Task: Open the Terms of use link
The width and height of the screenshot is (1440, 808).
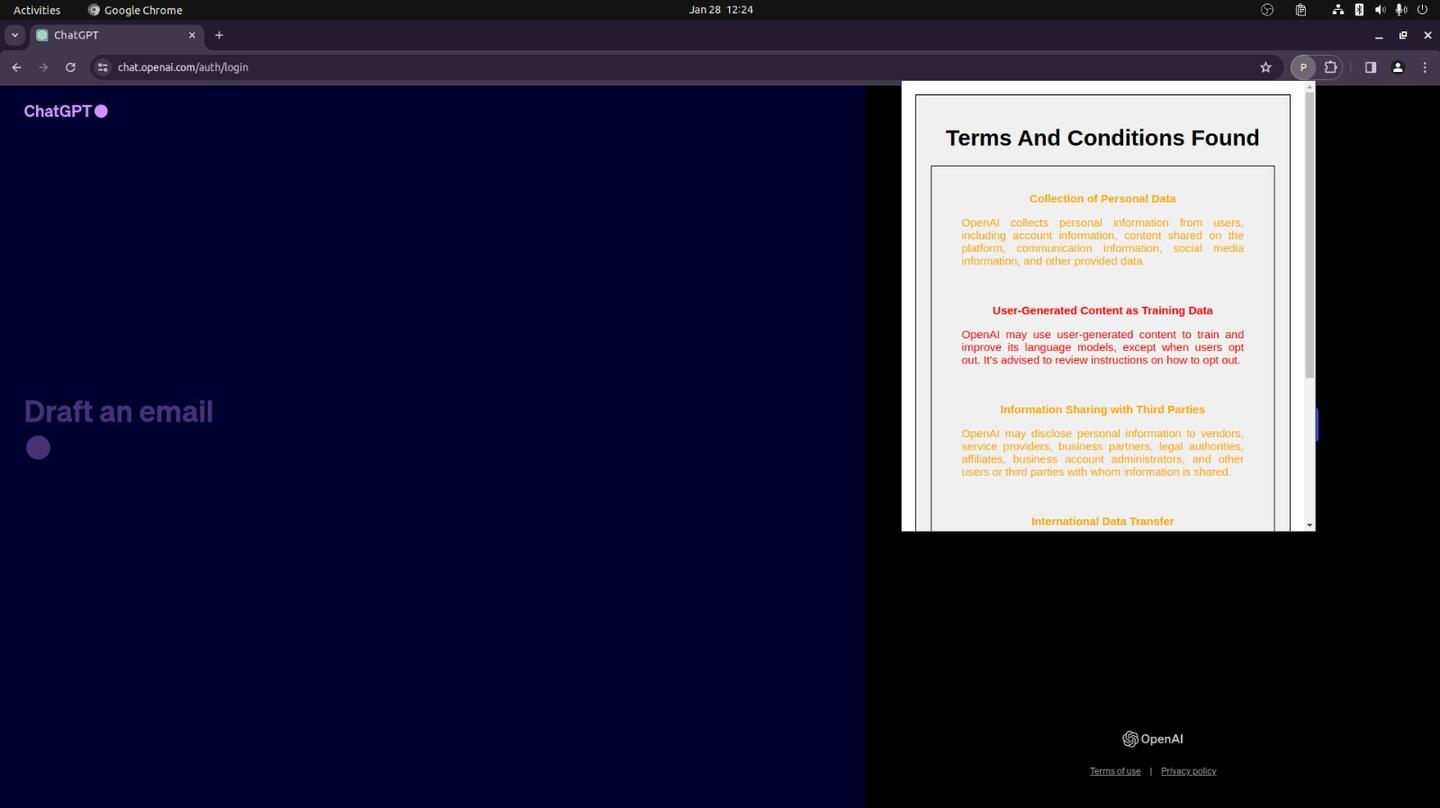Action: [1115, 771]
